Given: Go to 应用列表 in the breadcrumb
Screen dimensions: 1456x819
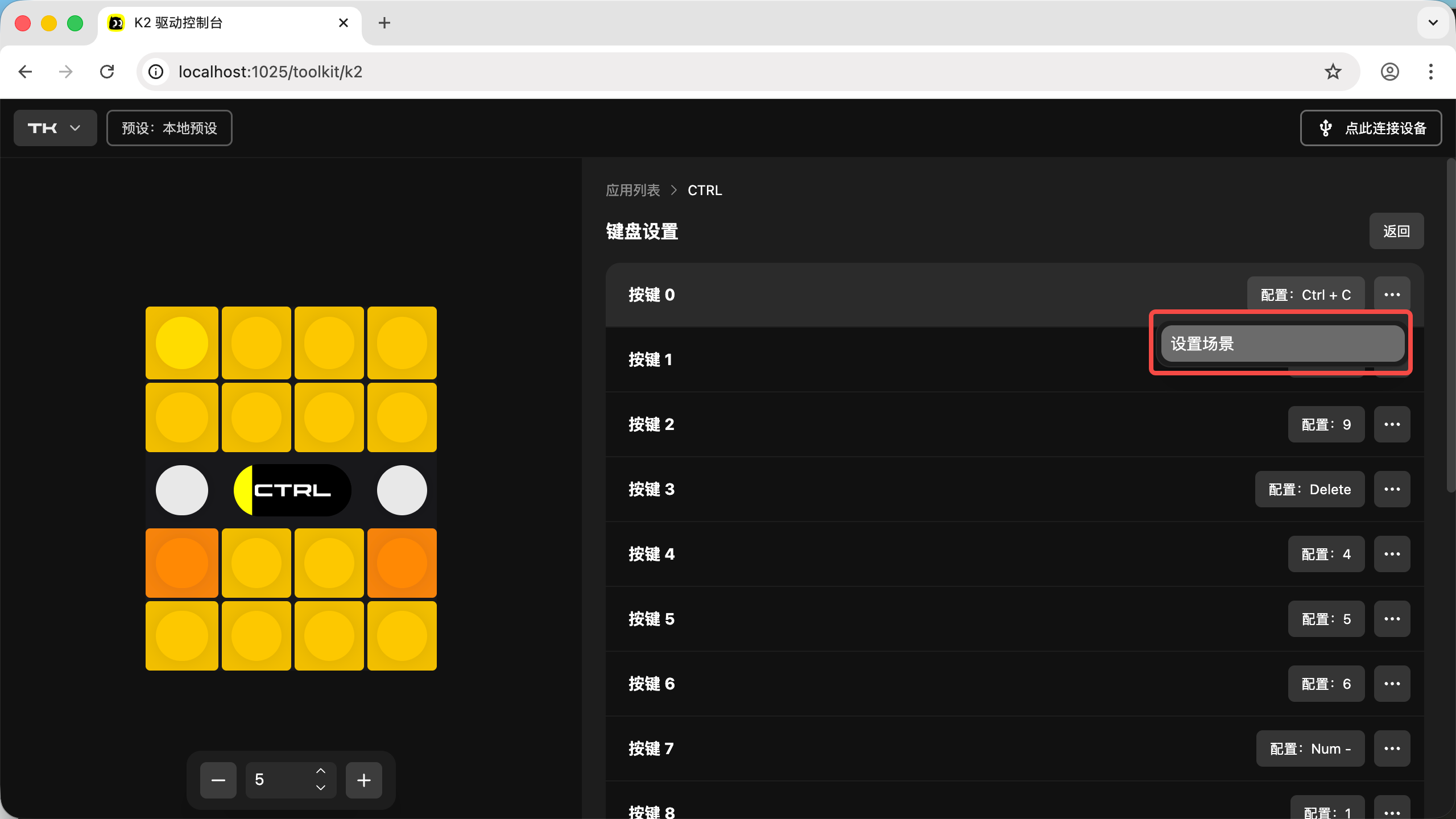Looking at the screenshot, I should coord(632,191).
